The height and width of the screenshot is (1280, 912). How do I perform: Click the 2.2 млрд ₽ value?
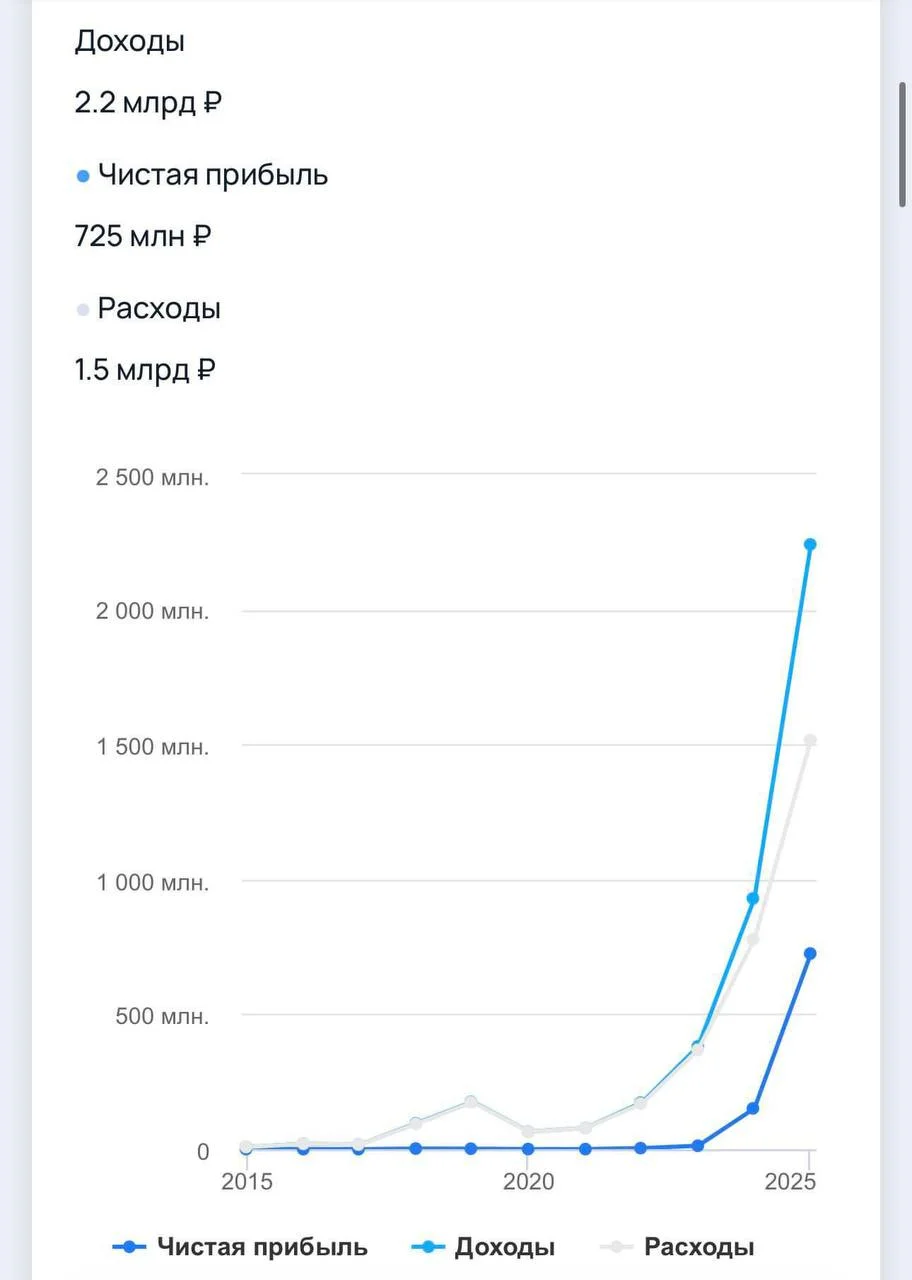147,102
